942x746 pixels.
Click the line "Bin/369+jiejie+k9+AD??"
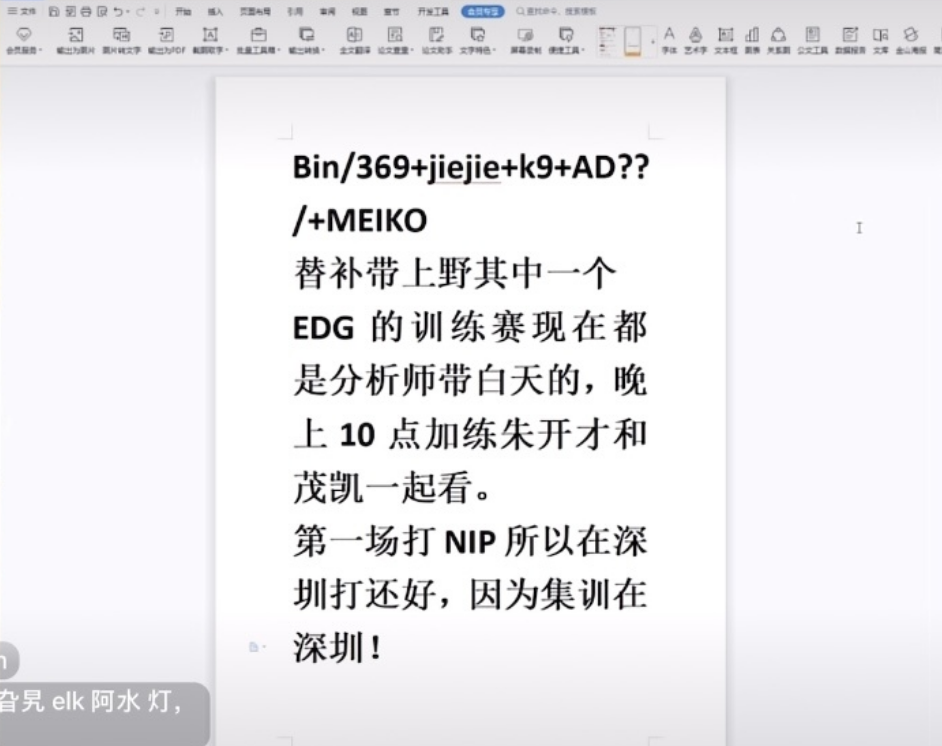tap(471, 167)
